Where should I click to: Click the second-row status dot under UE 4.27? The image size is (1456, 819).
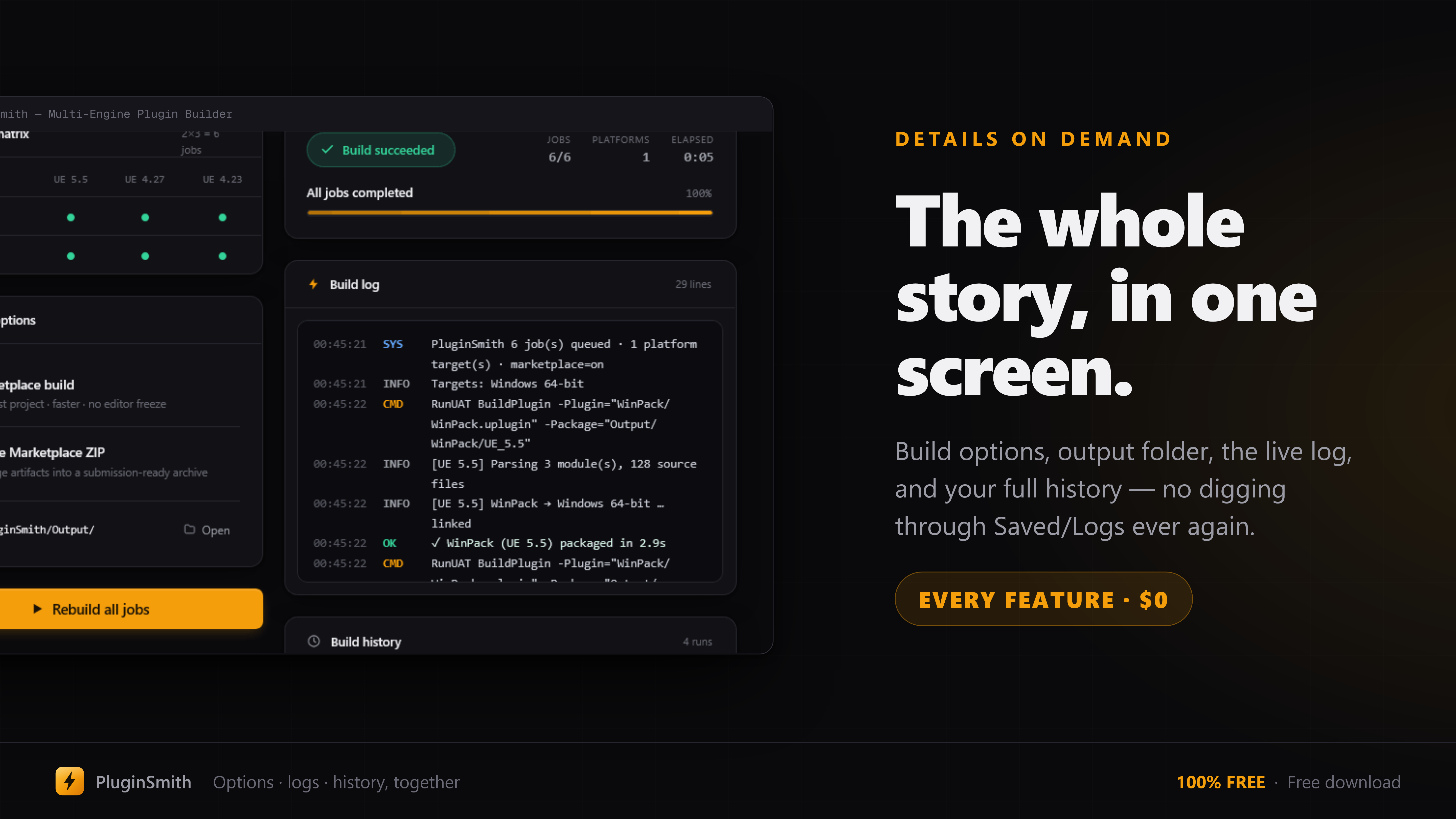(145, 256)
